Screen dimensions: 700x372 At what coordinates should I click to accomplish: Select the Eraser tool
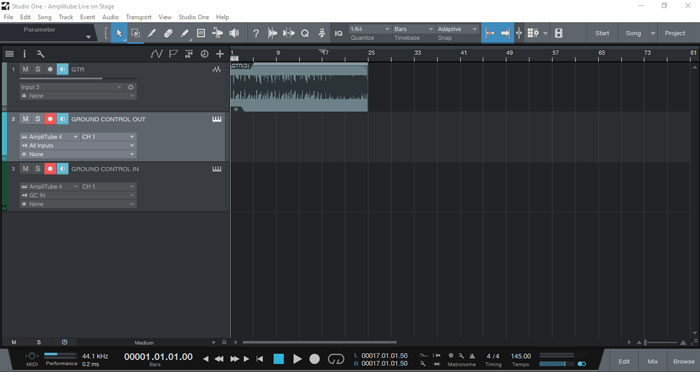point(168,33)
